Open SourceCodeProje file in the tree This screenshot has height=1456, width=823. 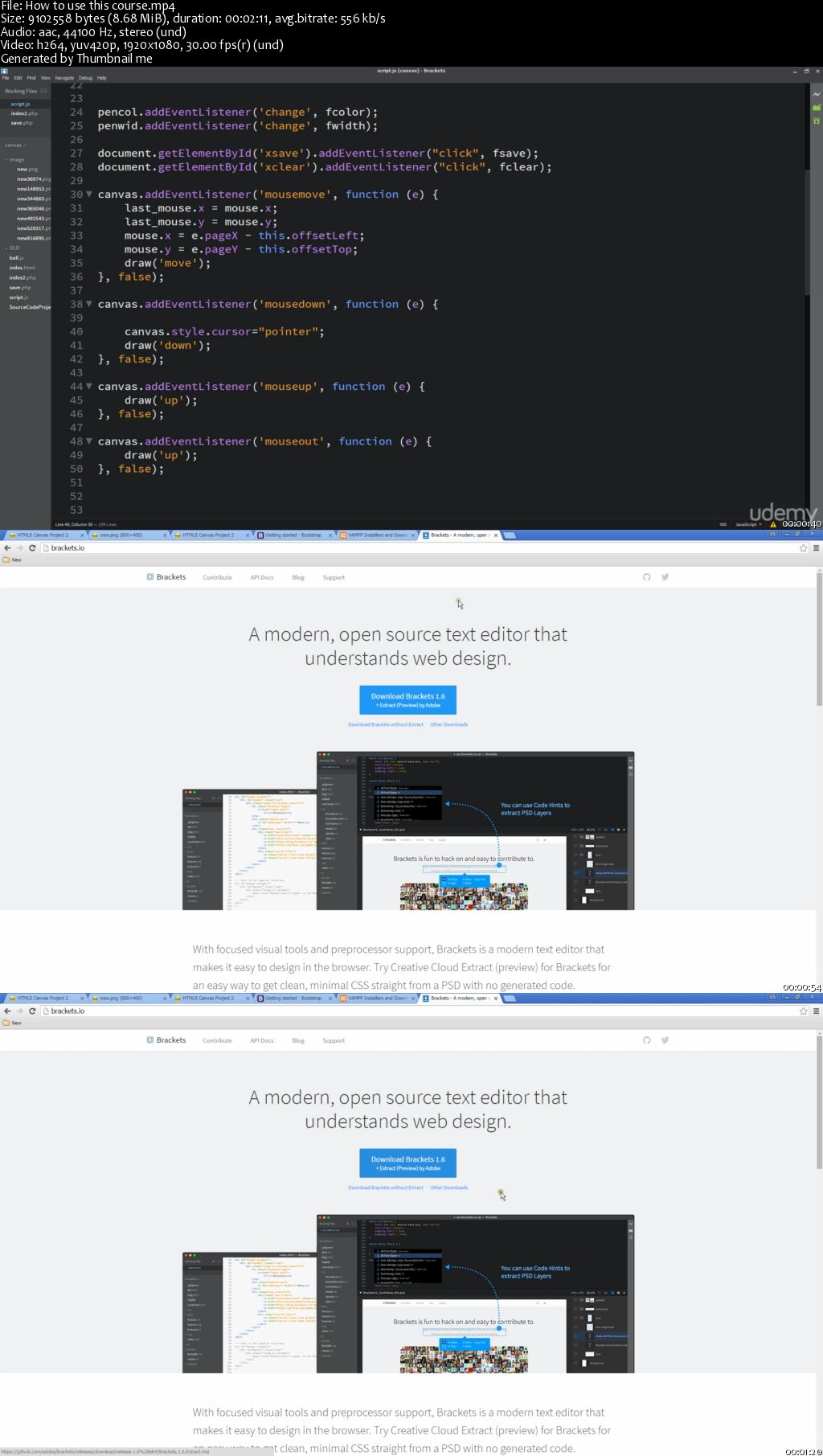30,307
